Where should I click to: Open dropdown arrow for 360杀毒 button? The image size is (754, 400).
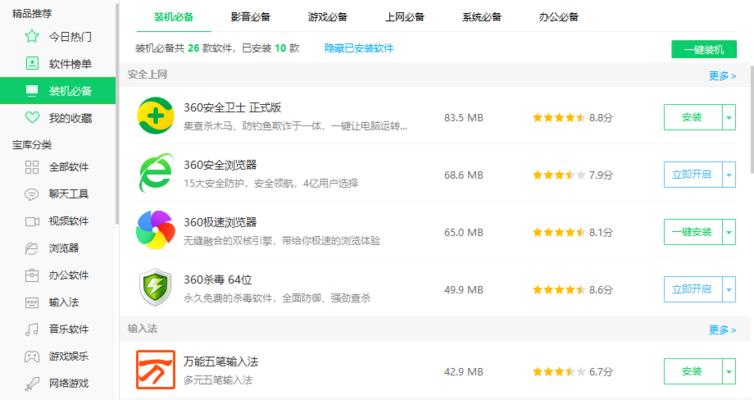coord(729,289)
